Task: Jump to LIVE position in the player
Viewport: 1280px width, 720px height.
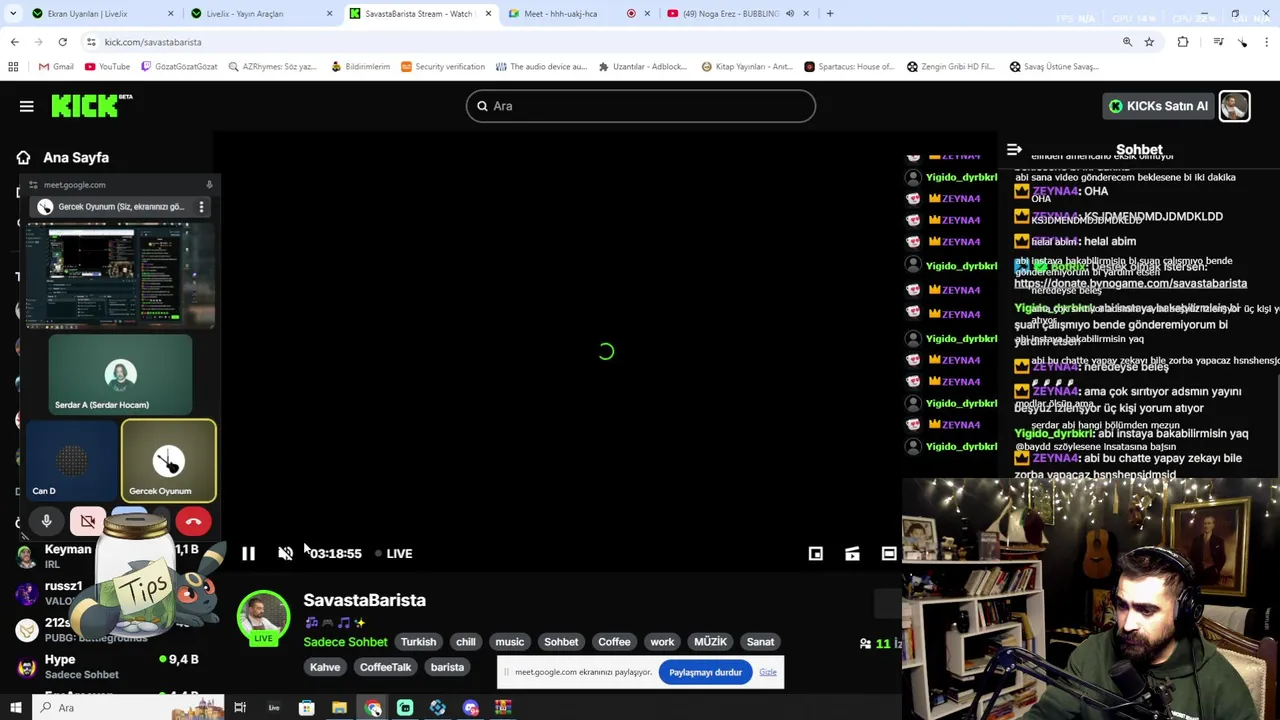Action: [x=394, y=553]
